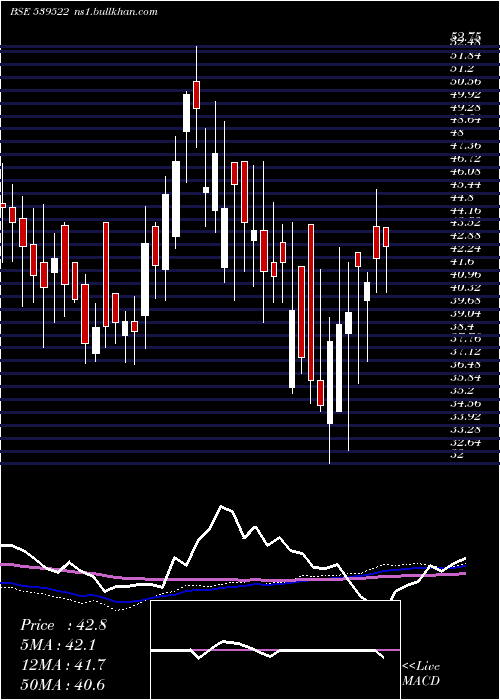Click the rightmost red candlestick on chart
The width and height of the screenshot is (500, 700).
386,237
